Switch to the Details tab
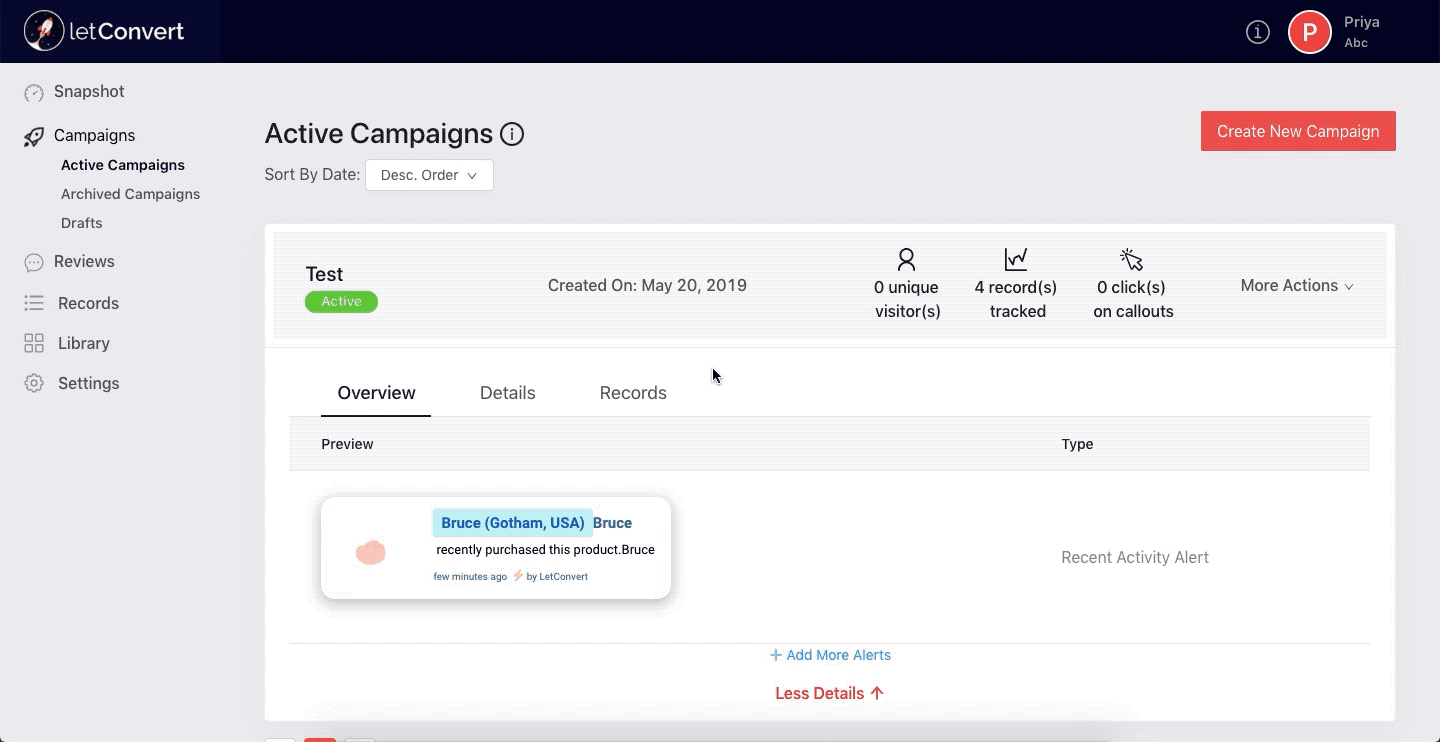Screen dimensions: 1440x742 [x=507, y=393]
